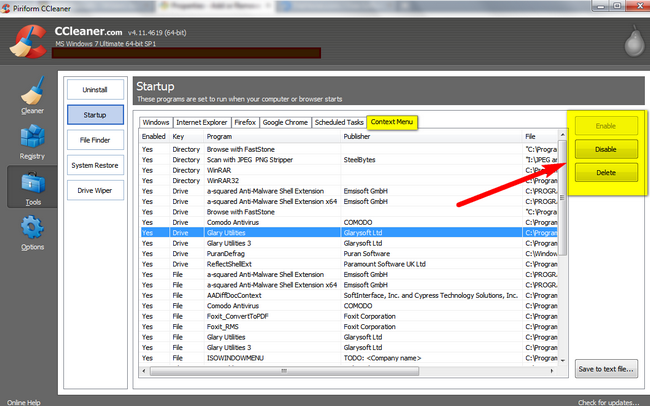Select the AADiffDocContext row
Image resolution: width=650 pixels, height=406 pixels.
coord(349,295)
